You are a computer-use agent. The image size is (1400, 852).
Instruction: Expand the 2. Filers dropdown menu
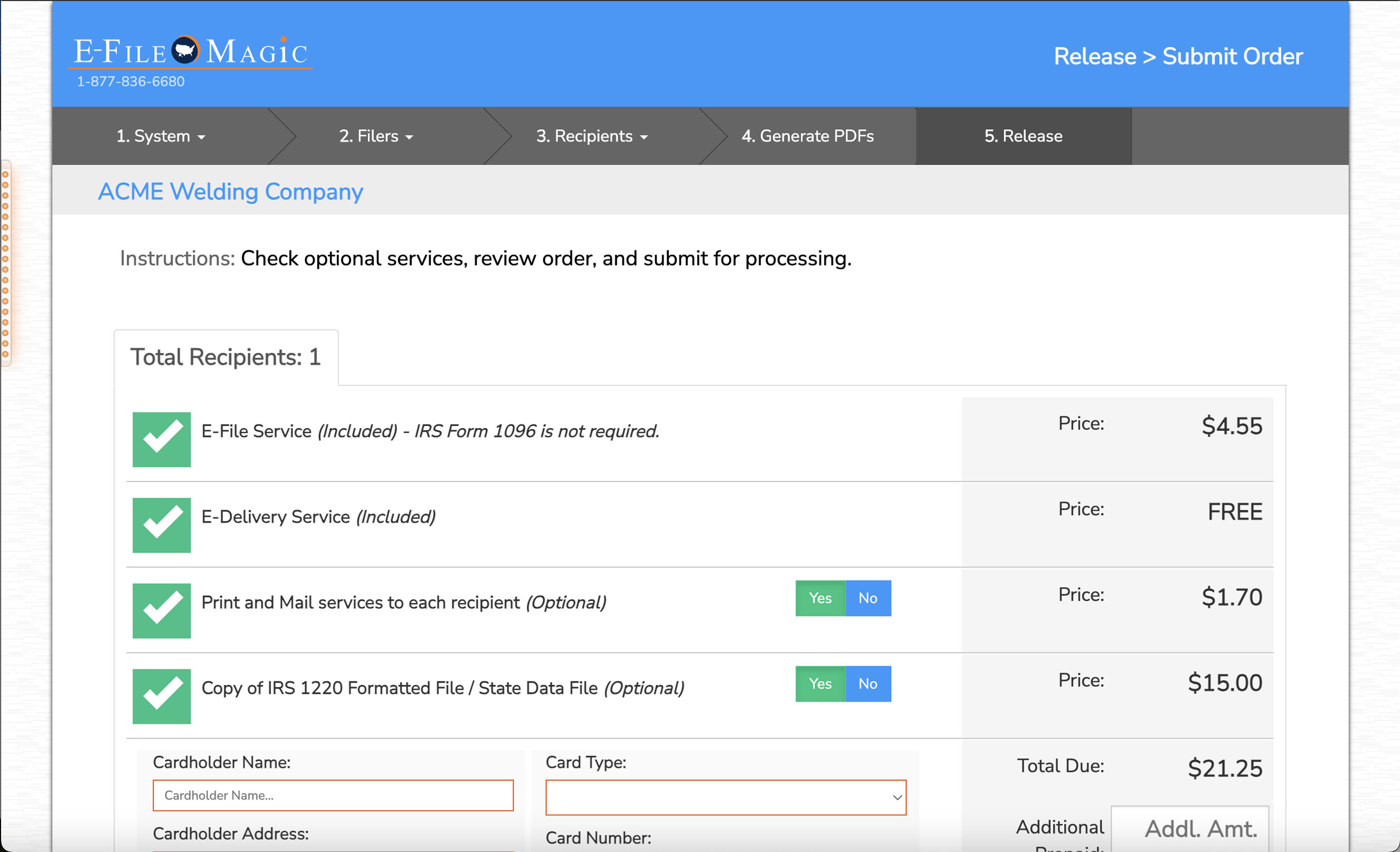pyautogui.click(x=375, y=136)
